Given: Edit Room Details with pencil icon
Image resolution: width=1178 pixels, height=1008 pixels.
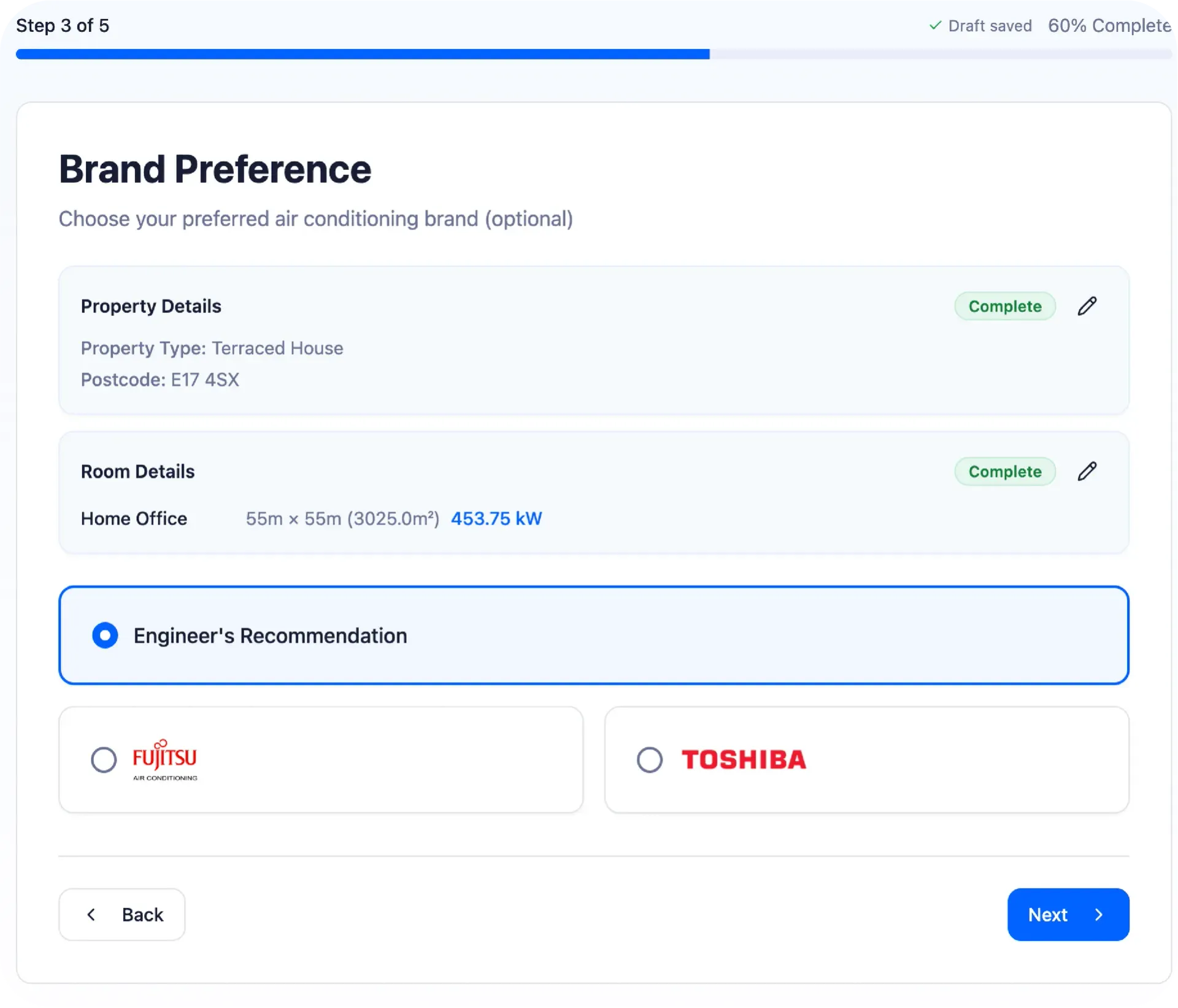Looking at the screenshot, I should 1087,471.
